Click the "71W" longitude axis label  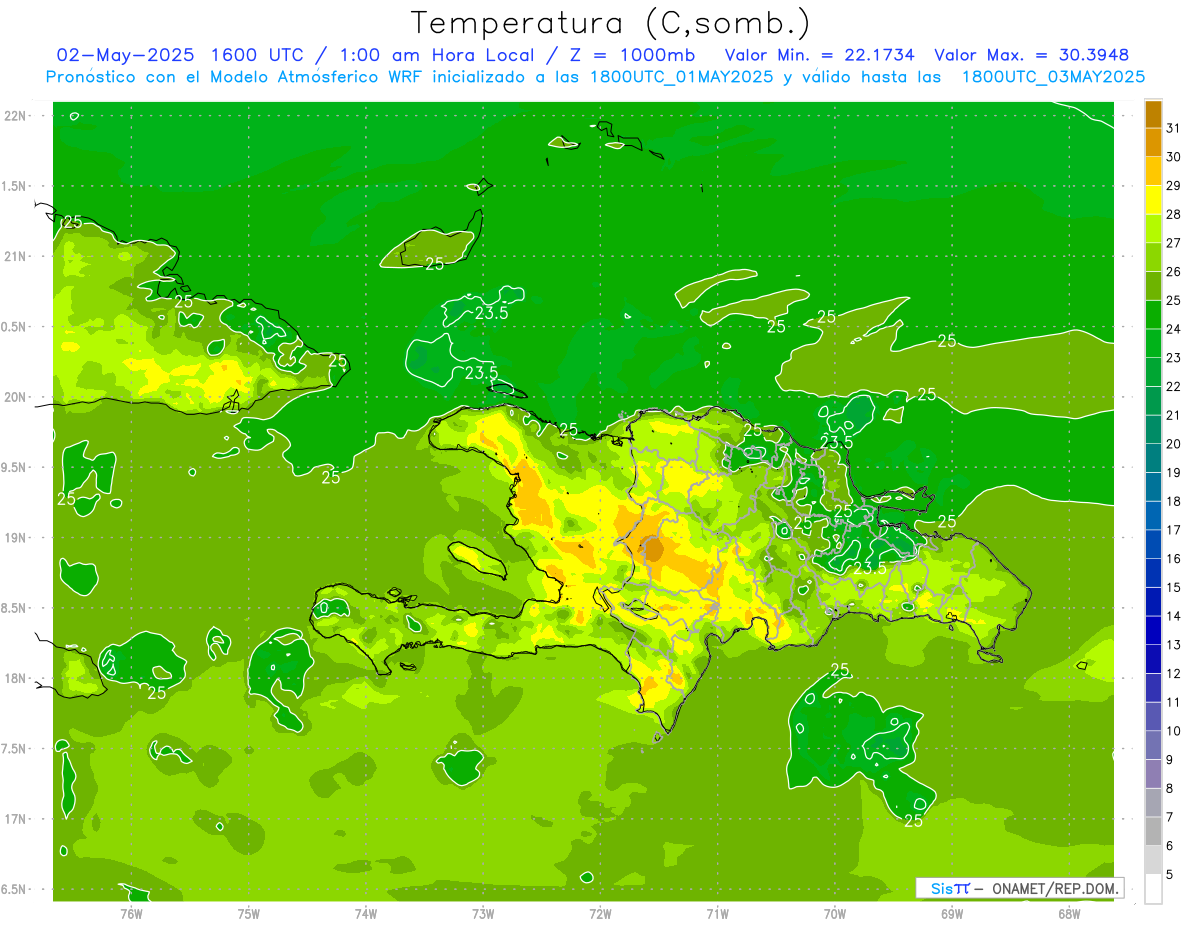coord(717,913)
